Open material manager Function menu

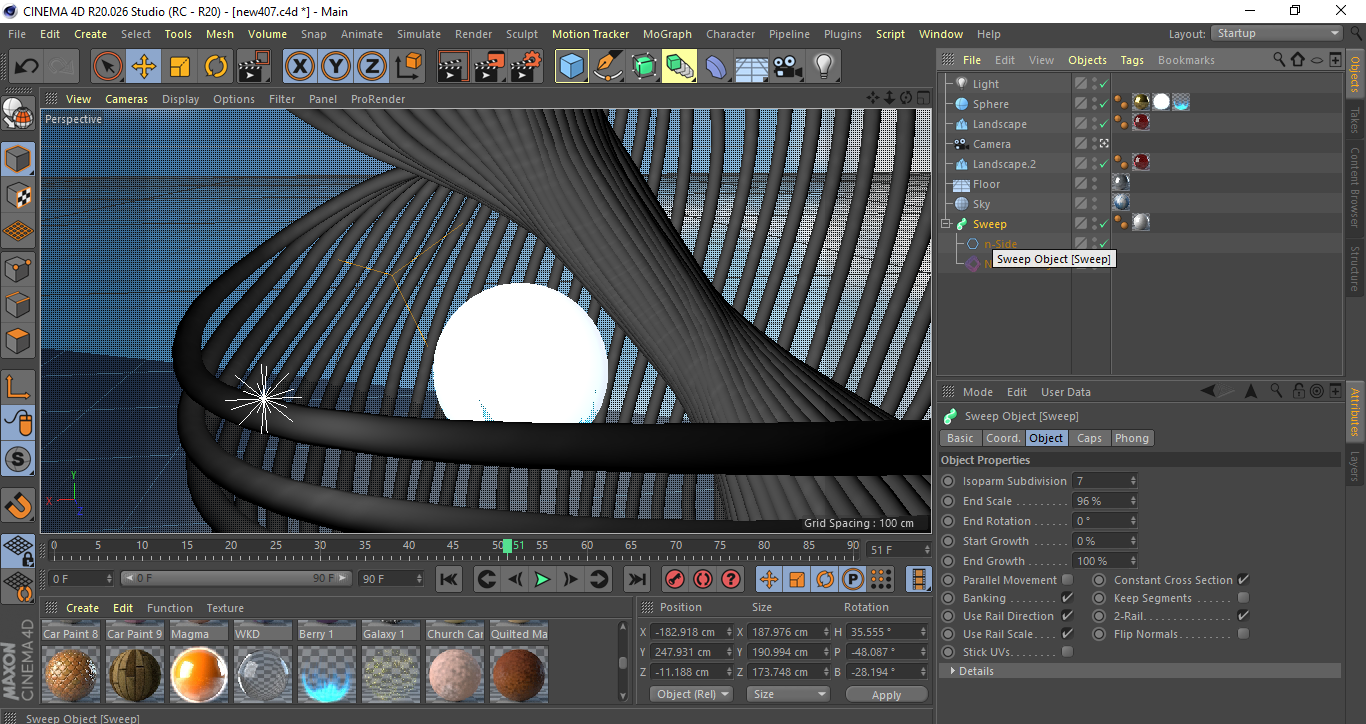pos(170,608)
